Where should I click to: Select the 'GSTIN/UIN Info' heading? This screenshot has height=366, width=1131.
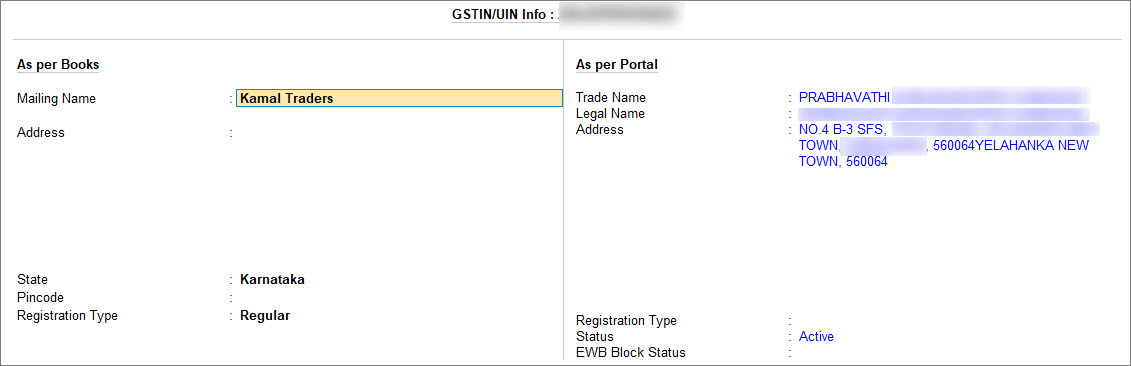click(x=502, y=14)
